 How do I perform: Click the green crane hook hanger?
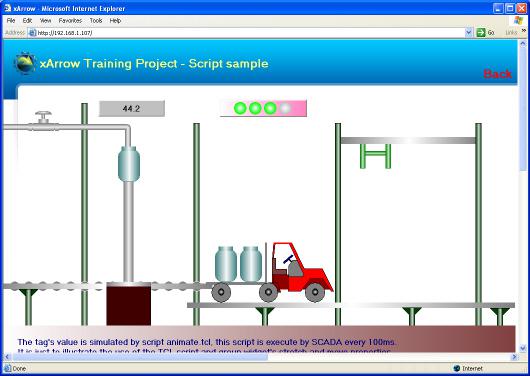tap(376, 156)
